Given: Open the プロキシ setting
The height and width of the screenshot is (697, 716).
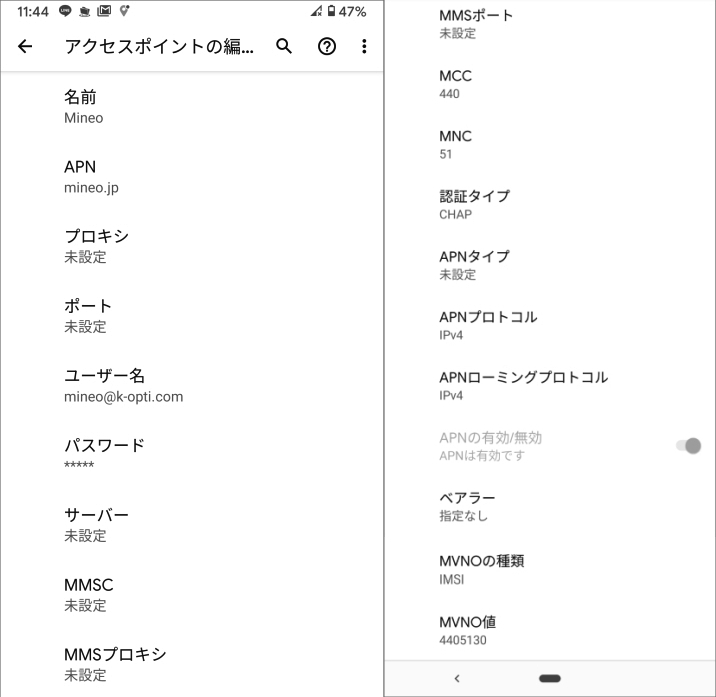Looking at the screenshot, I should click(x=192, y=246).
